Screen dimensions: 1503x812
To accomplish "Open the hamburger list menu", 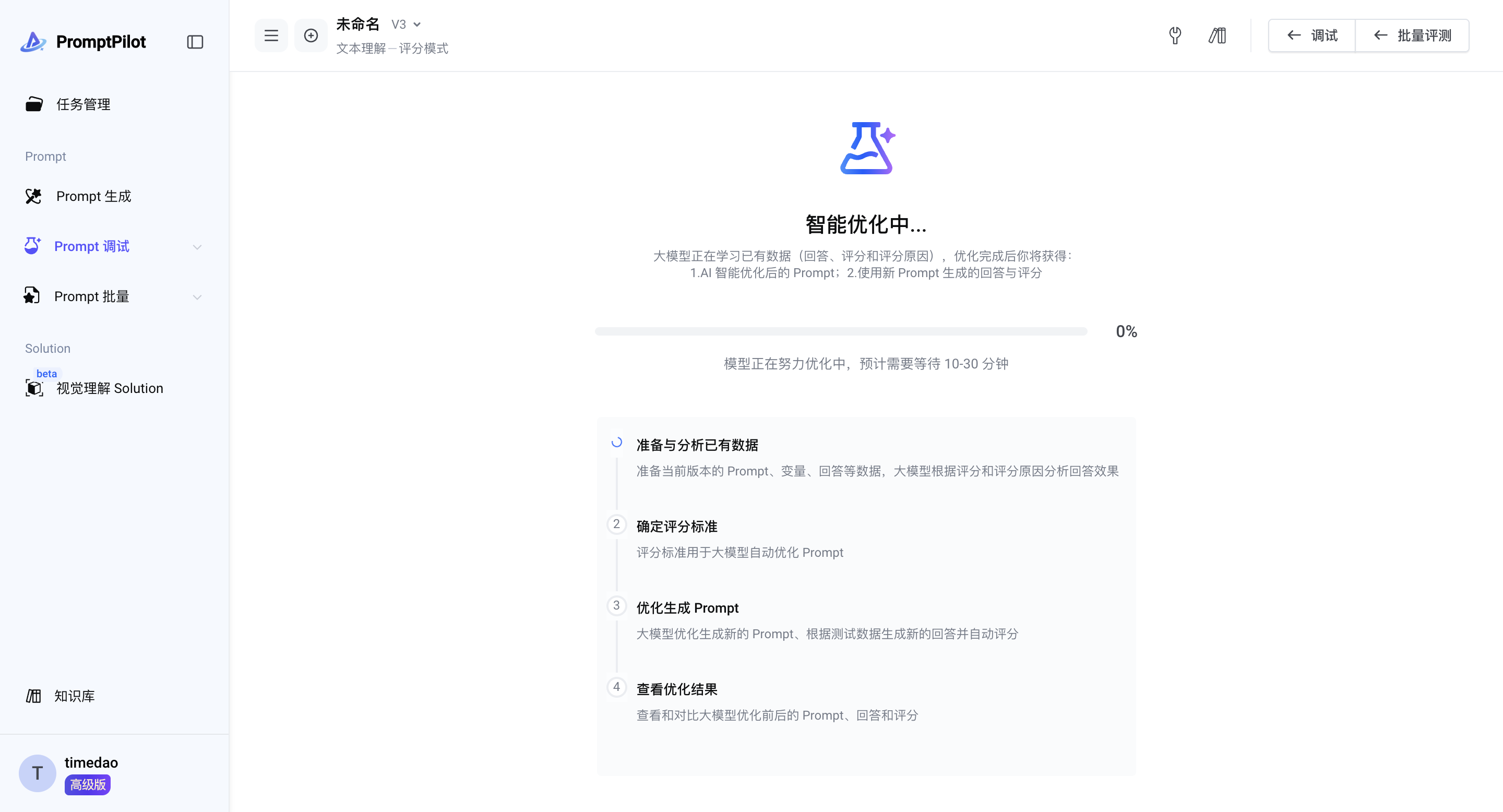I will (x=271, y=35).
